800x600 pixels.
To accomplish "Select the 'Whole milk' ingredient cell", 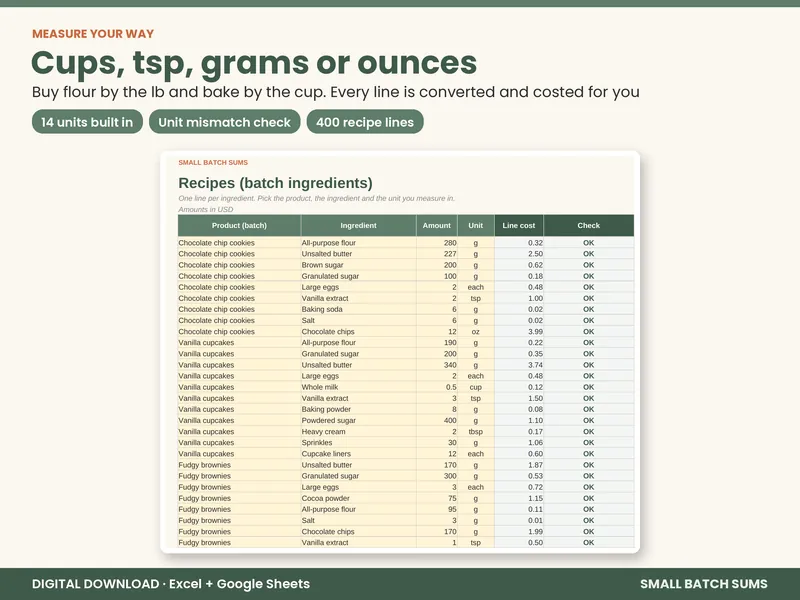I will [358, 387].
